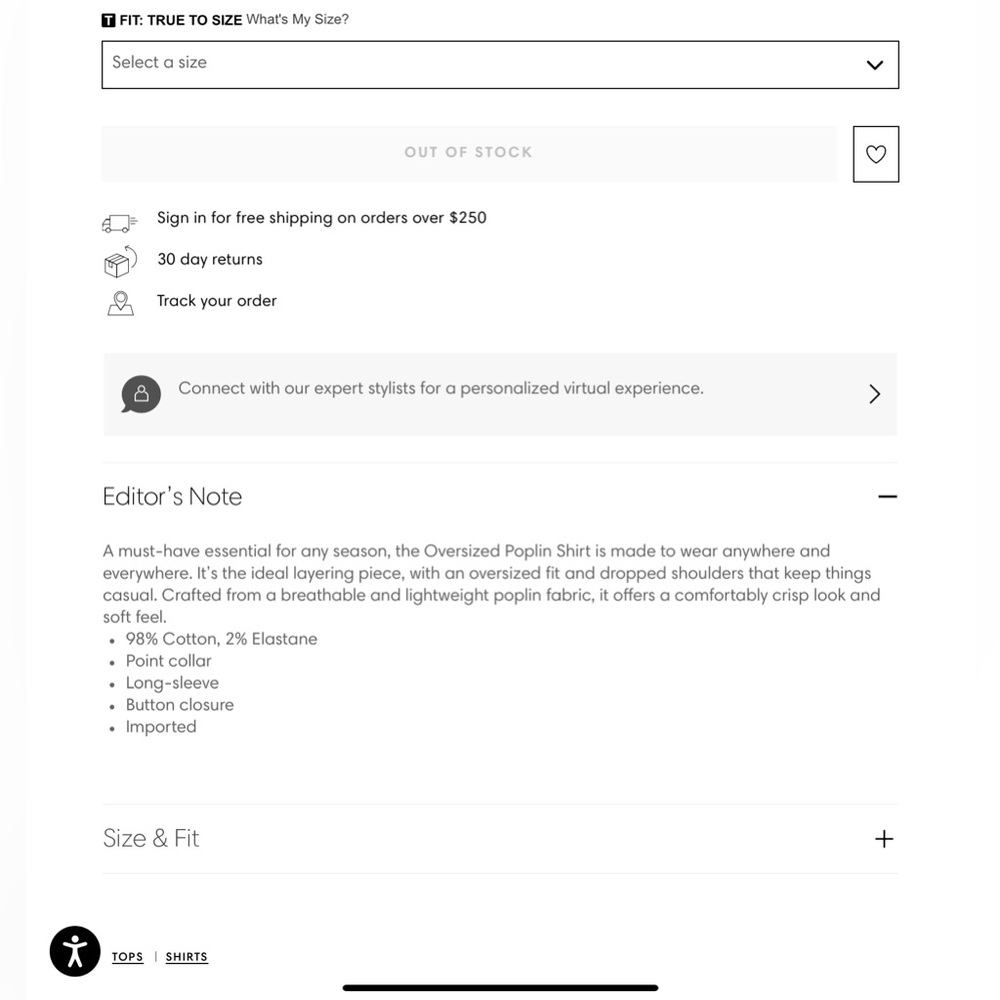Viewport: 1000px width, 1000px height.
Task: Add item to wishlist with heart icon
Action: [876, 154]
